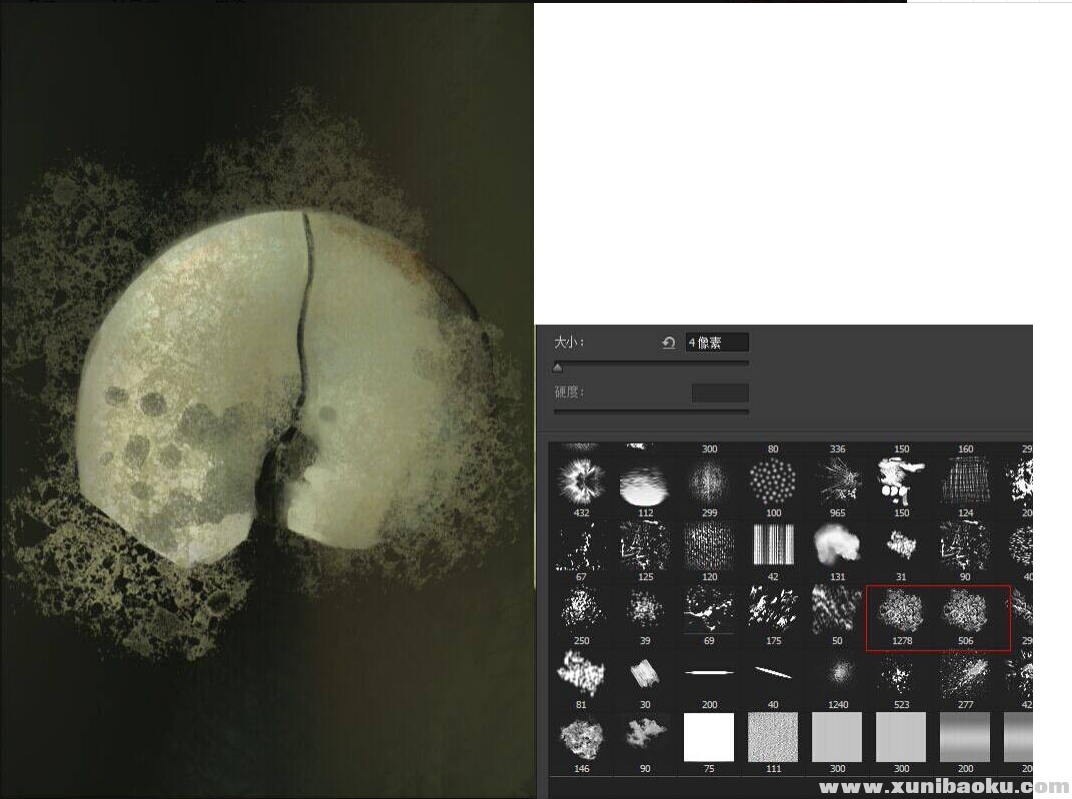Pick the 42 vertical stripes brush
The image size is (1072, 799).
tap(773, 545)
